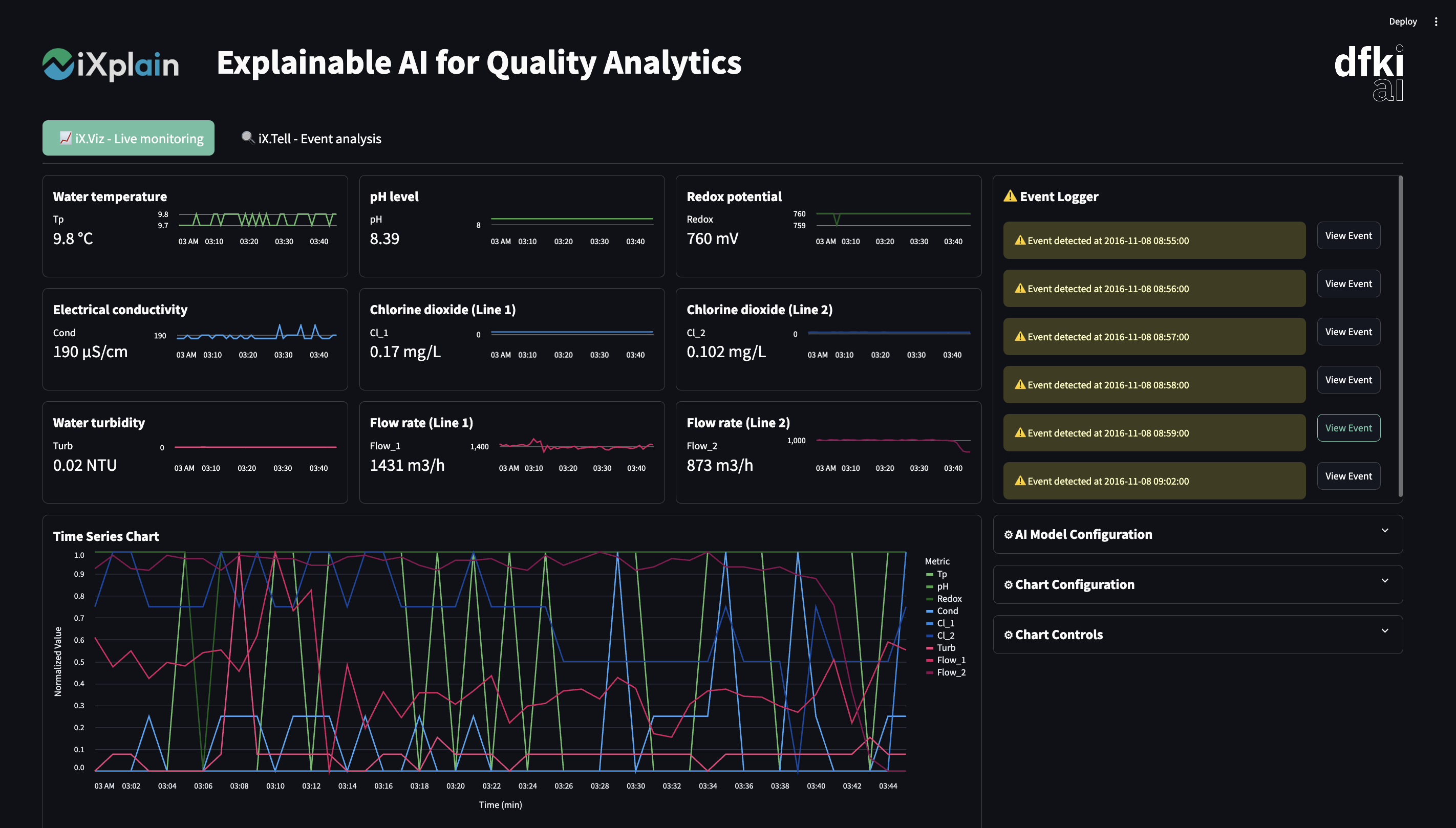
Task: Select the iX.Viz - Live monitoring tab
Action: (x=129, y=138)
